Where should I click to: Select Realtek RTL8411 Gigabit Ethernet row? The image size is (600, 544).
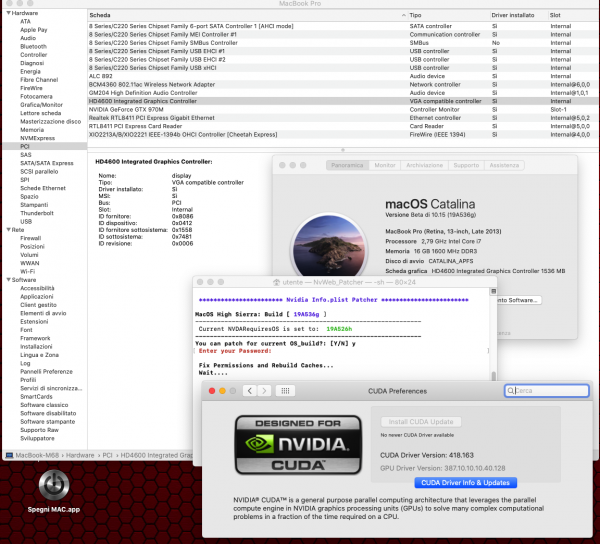tap(342, 118)
